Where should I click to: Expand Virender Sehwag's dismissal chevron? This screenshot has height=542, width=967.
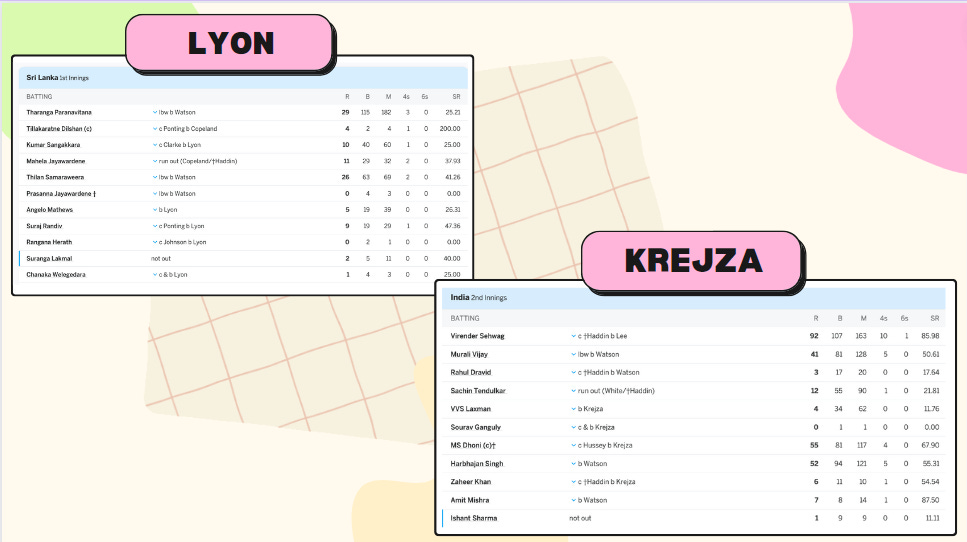[x=574, y=336]
